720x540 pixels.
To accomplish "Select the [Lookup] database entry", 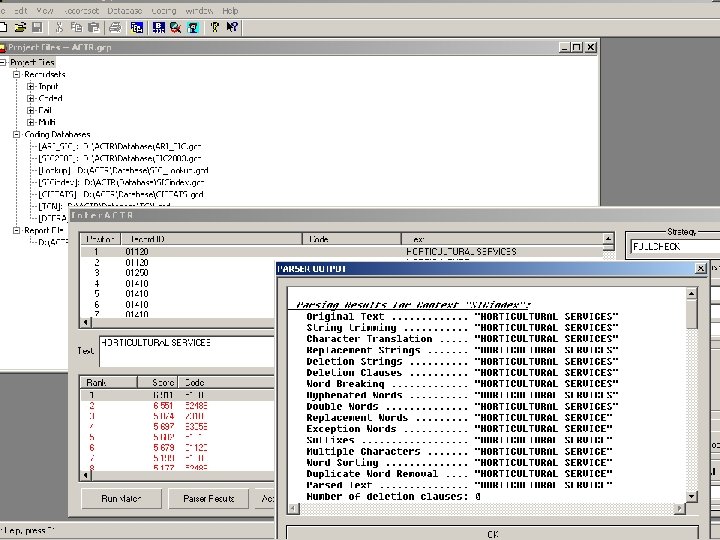I will click(123, 170).
